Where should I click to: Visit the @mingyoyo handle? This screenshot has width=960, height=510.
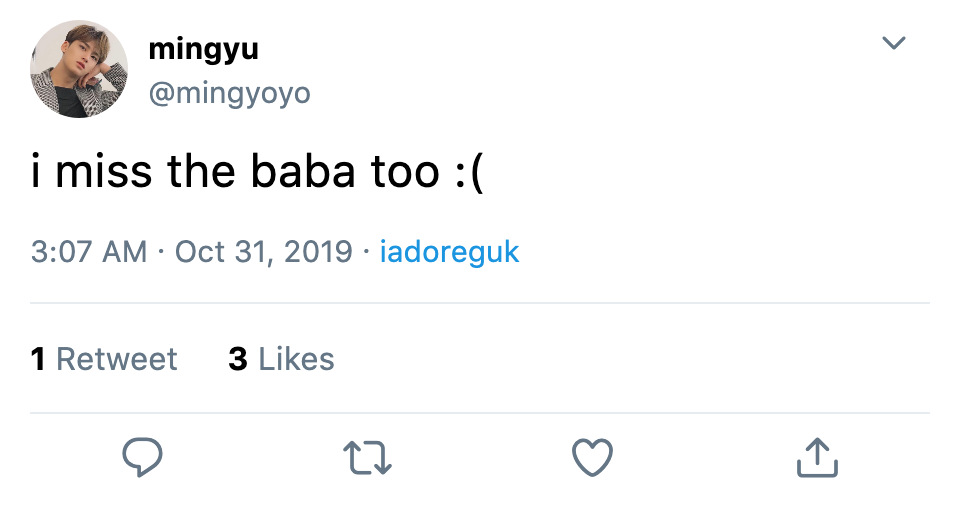(x=230, y=94)
